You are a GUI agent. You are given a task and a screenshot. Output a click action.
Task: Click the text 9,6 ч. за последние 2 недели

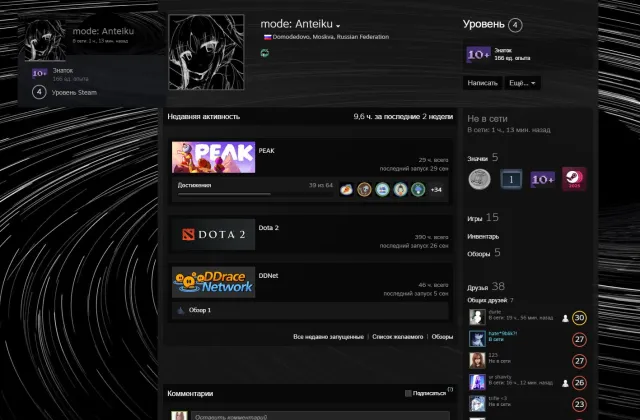tap(403, 117)
